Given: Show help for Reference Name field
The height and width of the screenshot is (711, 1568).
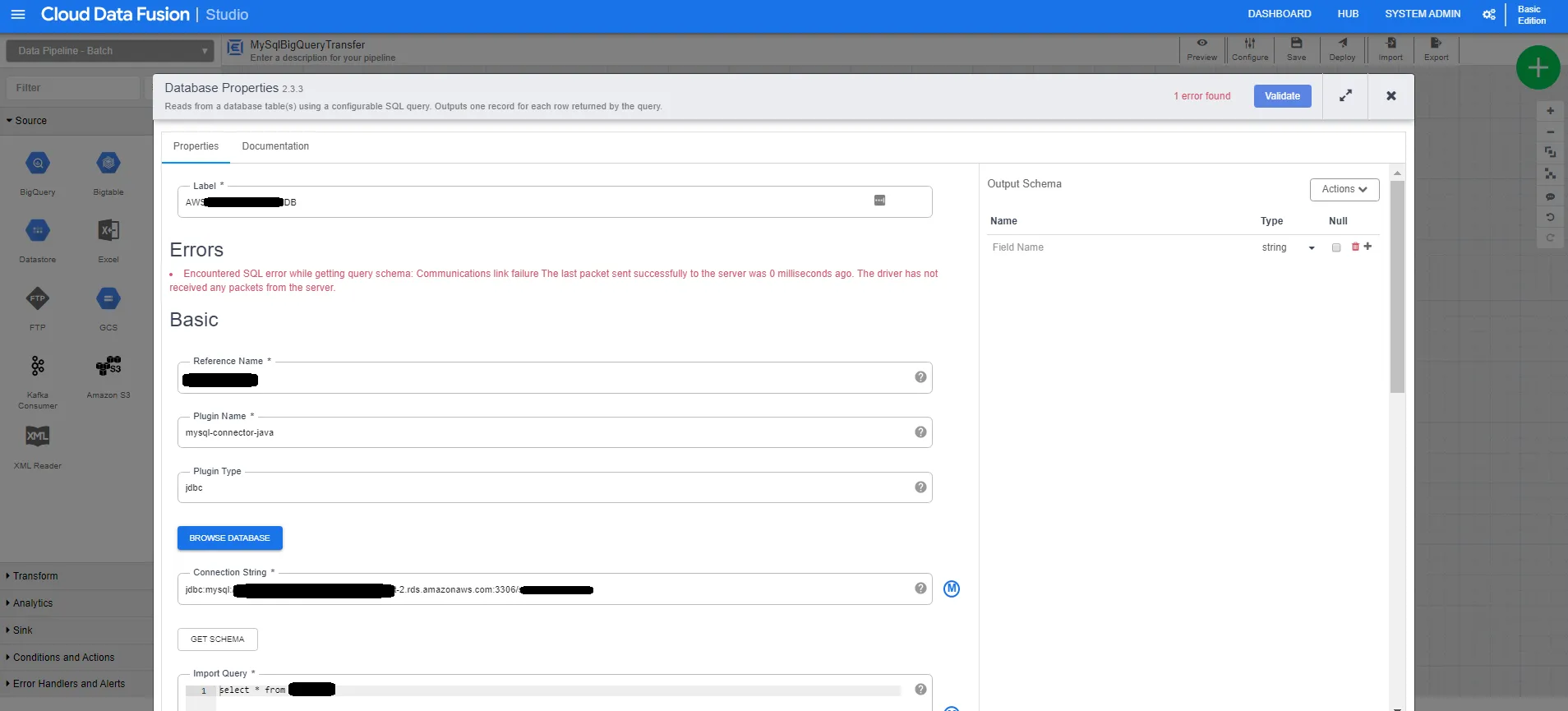Looking at the screenshot, I should pos(920,377).
